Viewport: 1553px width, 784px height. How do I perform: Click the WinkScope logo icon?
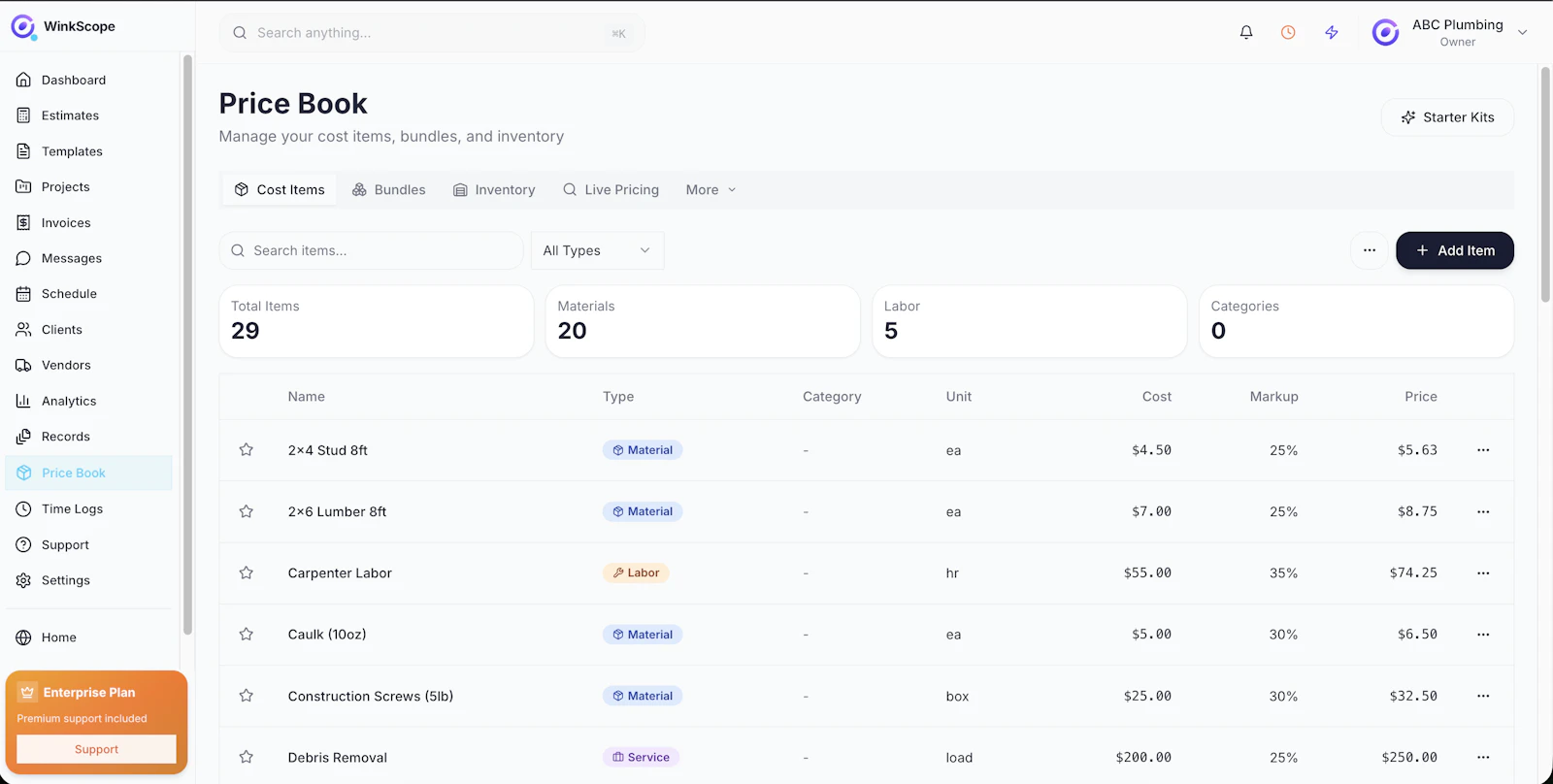click(23, 27)
